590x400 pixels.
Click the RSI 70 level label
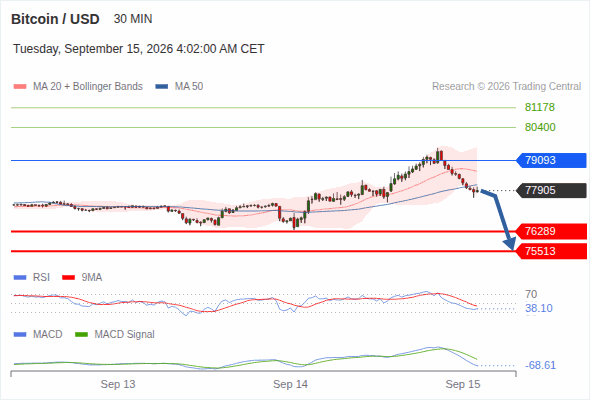pos(531,294)
